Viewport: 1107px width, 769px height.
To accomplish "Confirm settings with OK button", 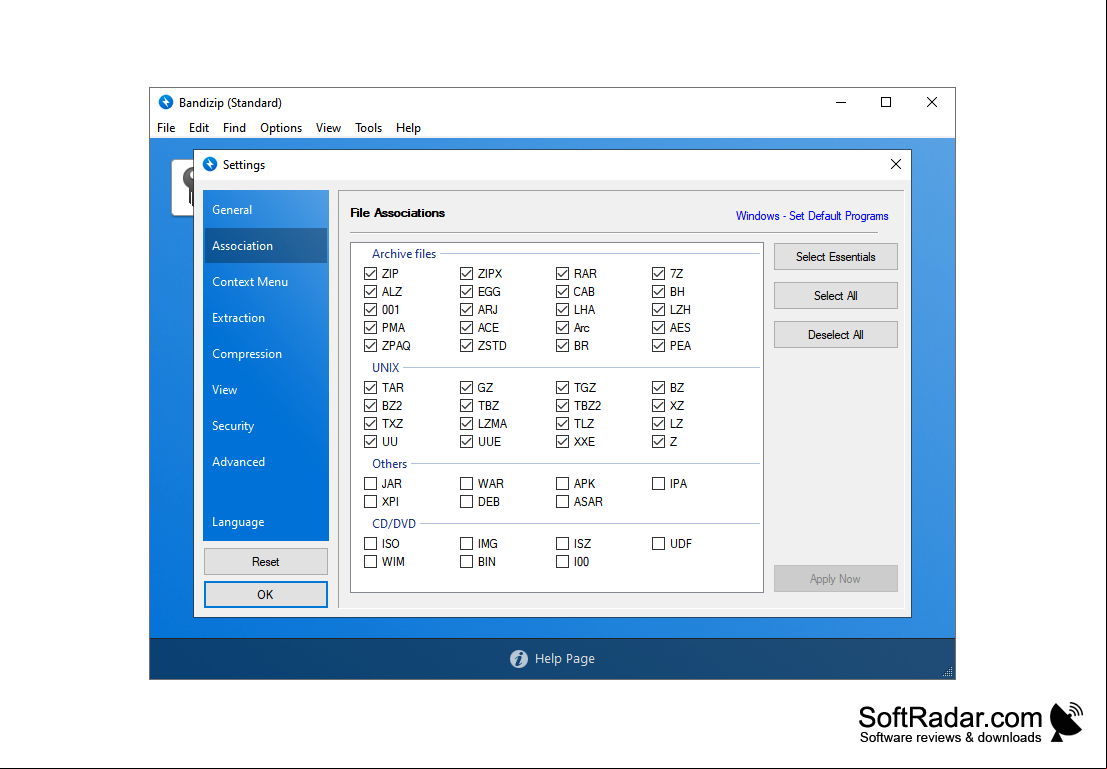I will pyautogui.click(x=265, y=595).
